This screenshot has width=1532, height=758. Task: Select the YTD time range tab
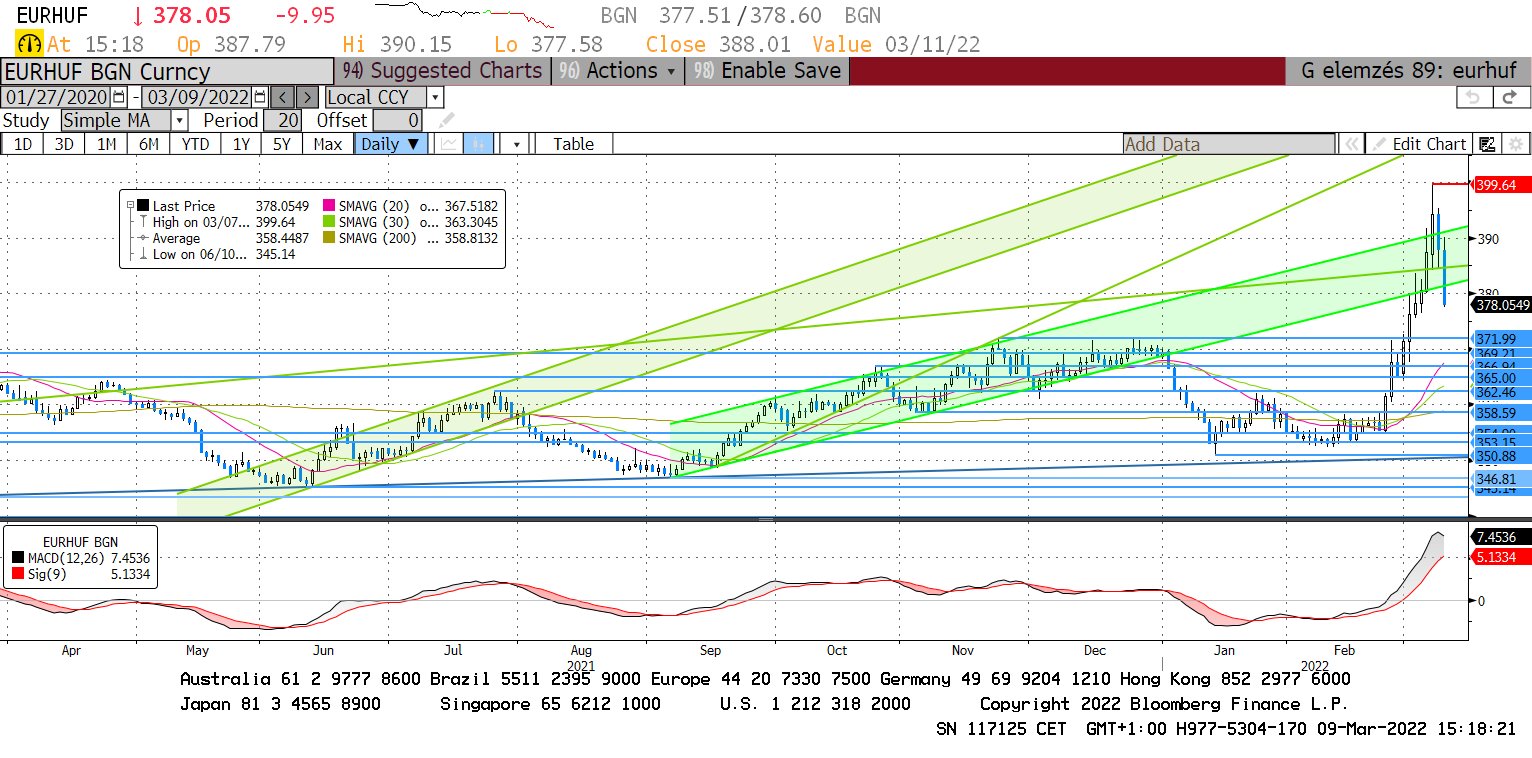(x=195, y=144)
